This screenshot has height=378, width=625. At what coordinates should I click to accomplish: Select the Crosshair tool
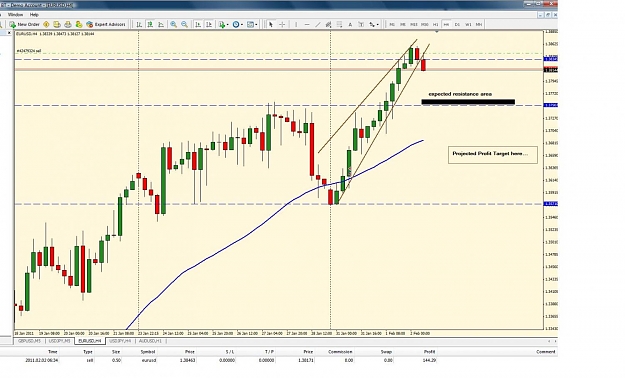[x=282, y=24]
